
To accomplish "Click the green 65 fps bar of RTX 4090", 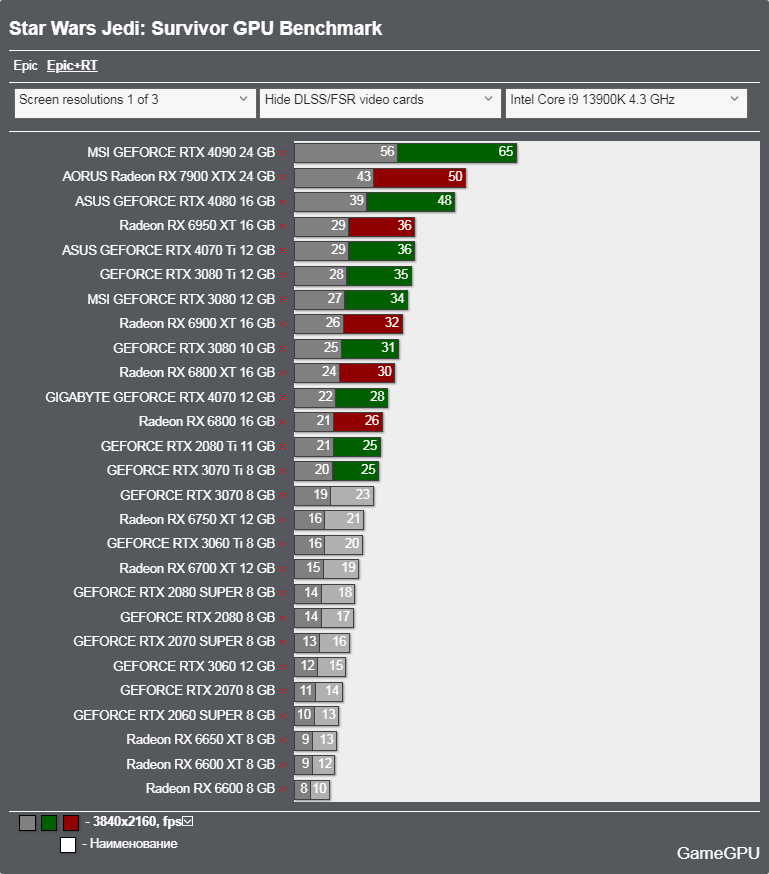I will point(457,153).
